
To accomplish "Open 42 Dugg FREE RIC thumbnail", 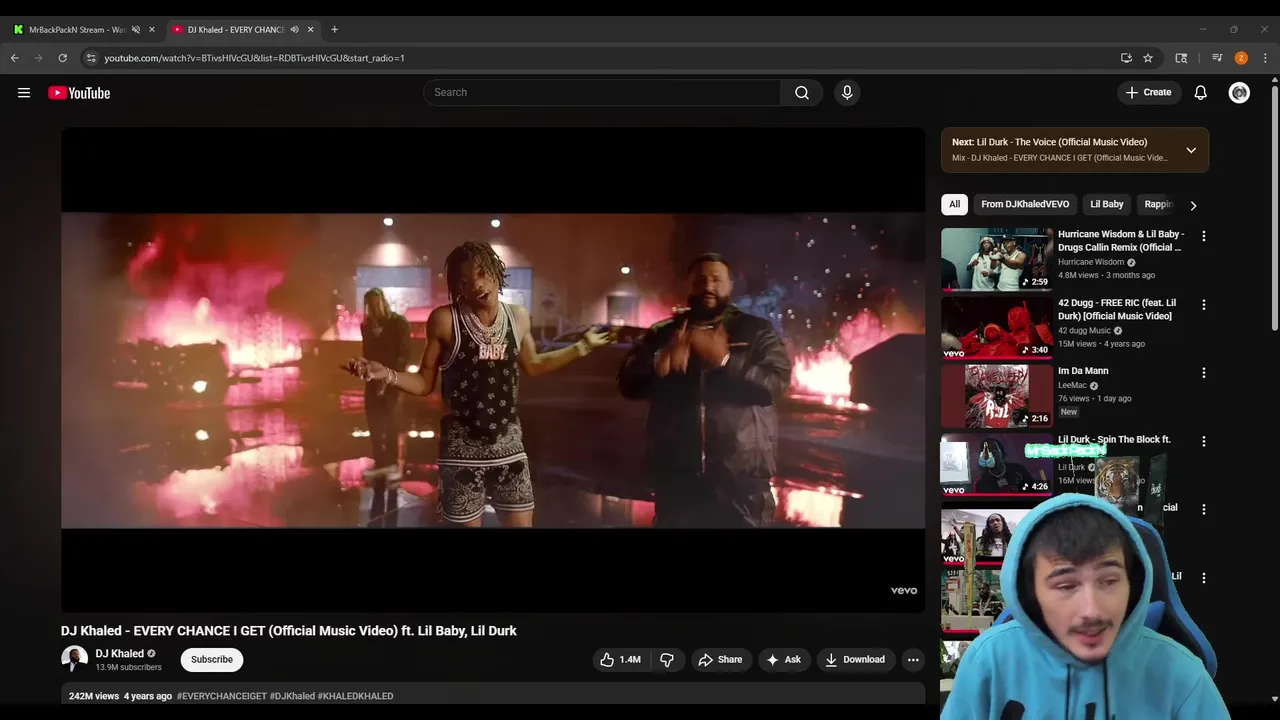I will (997, 328).
